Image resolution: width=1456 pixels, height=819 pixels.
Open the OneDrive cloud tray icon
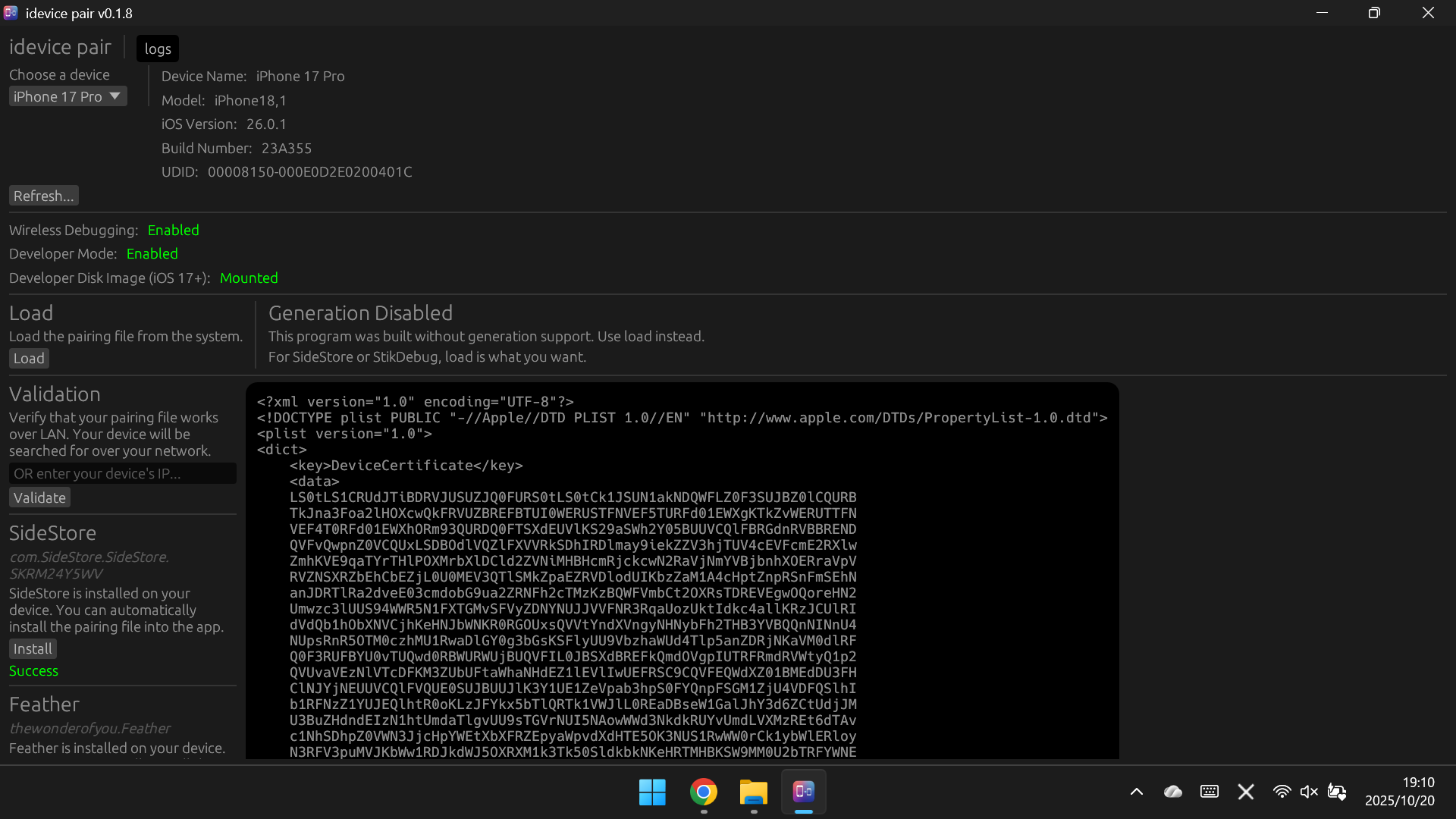click(1172, 792)
